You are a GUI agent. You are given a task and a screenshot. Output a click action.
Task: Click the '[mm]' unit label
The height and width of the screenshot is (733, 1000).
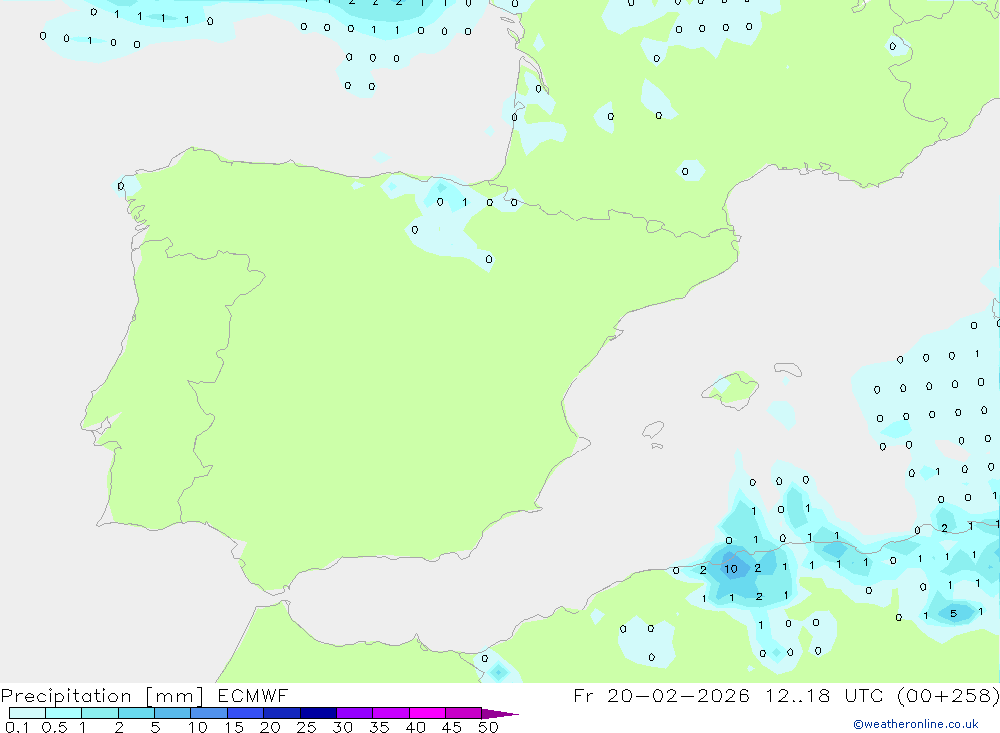pyautogui.click(x=174, y=696)
